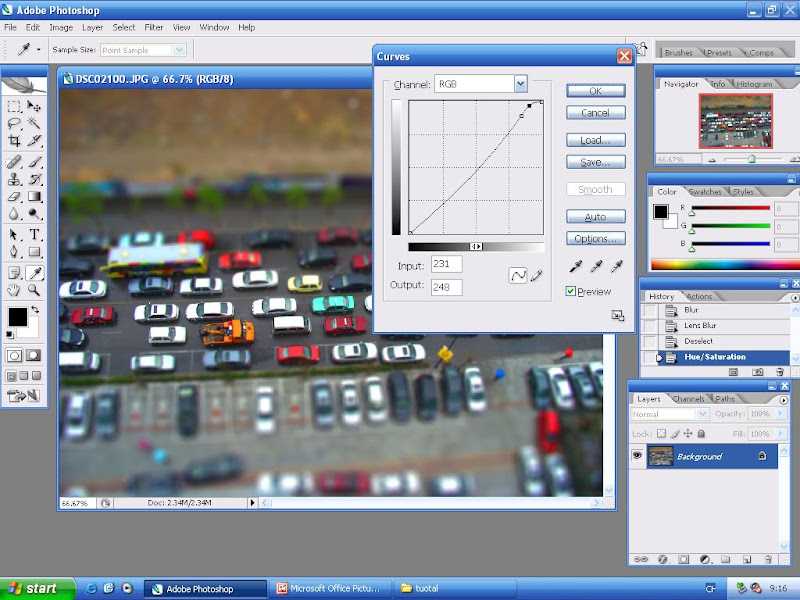This screenshot has width=800, height=600.
Task: Pick the Magic Wand tool
Action: click(35, 123)
